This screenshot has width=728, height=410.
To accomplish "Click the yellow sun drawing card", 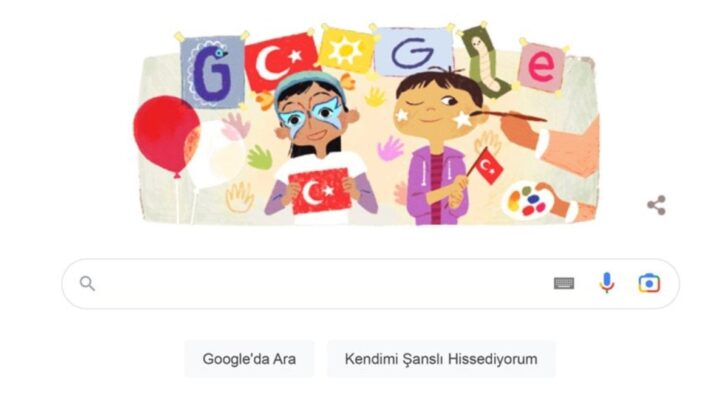I will [x=345, y=50].
